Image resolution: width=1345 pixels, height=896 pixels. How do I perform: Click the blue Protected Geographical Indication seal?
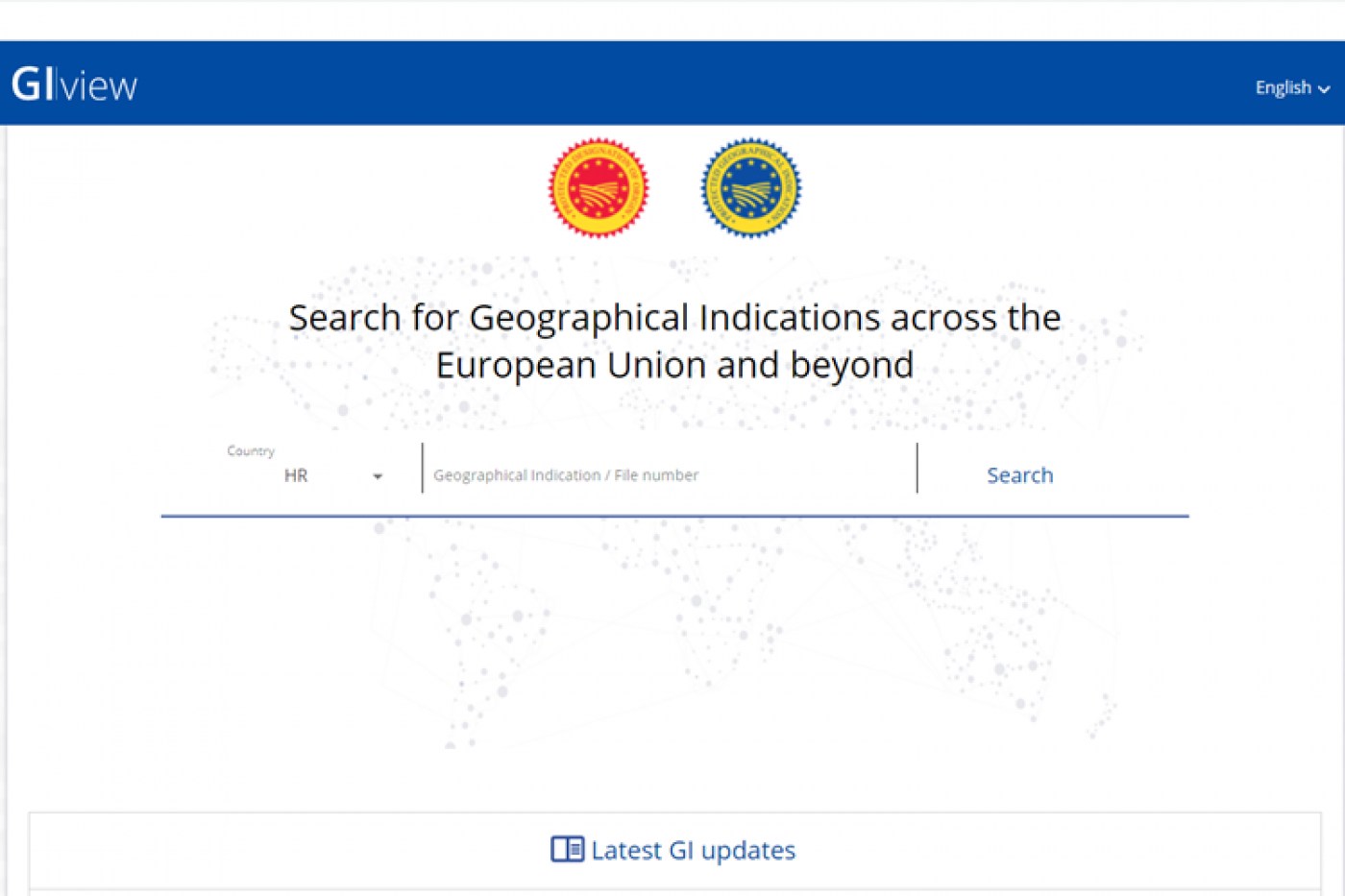tap(750, 188)
